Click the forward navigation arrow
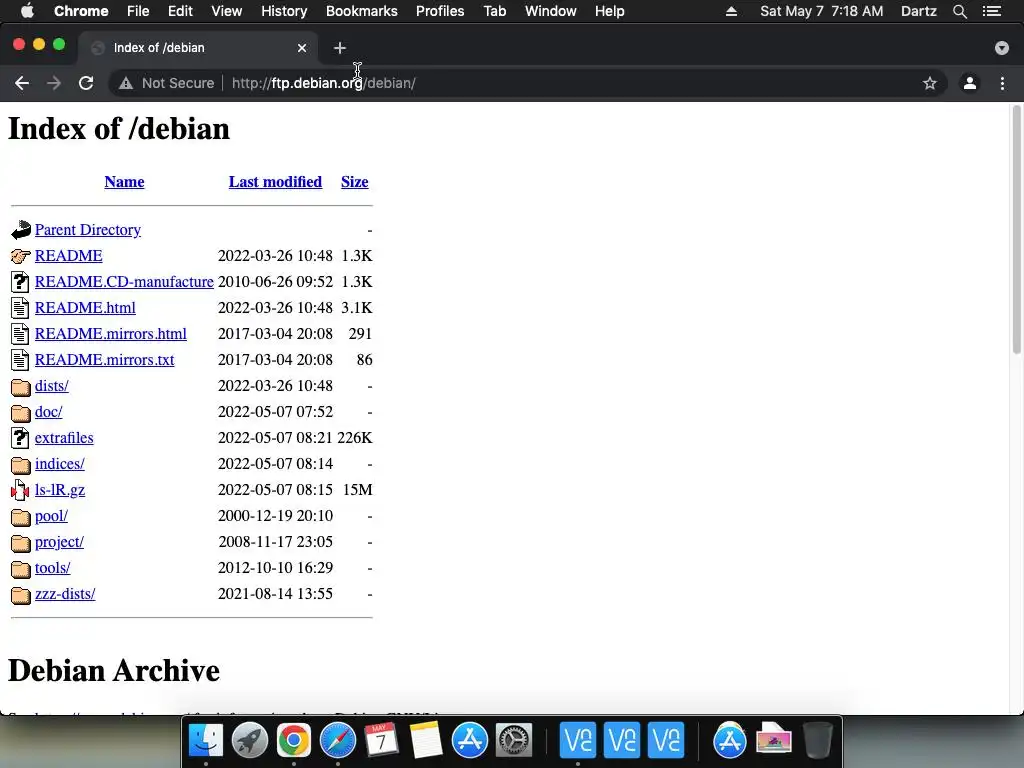The image size is (1024, 768). pos(54,83)
